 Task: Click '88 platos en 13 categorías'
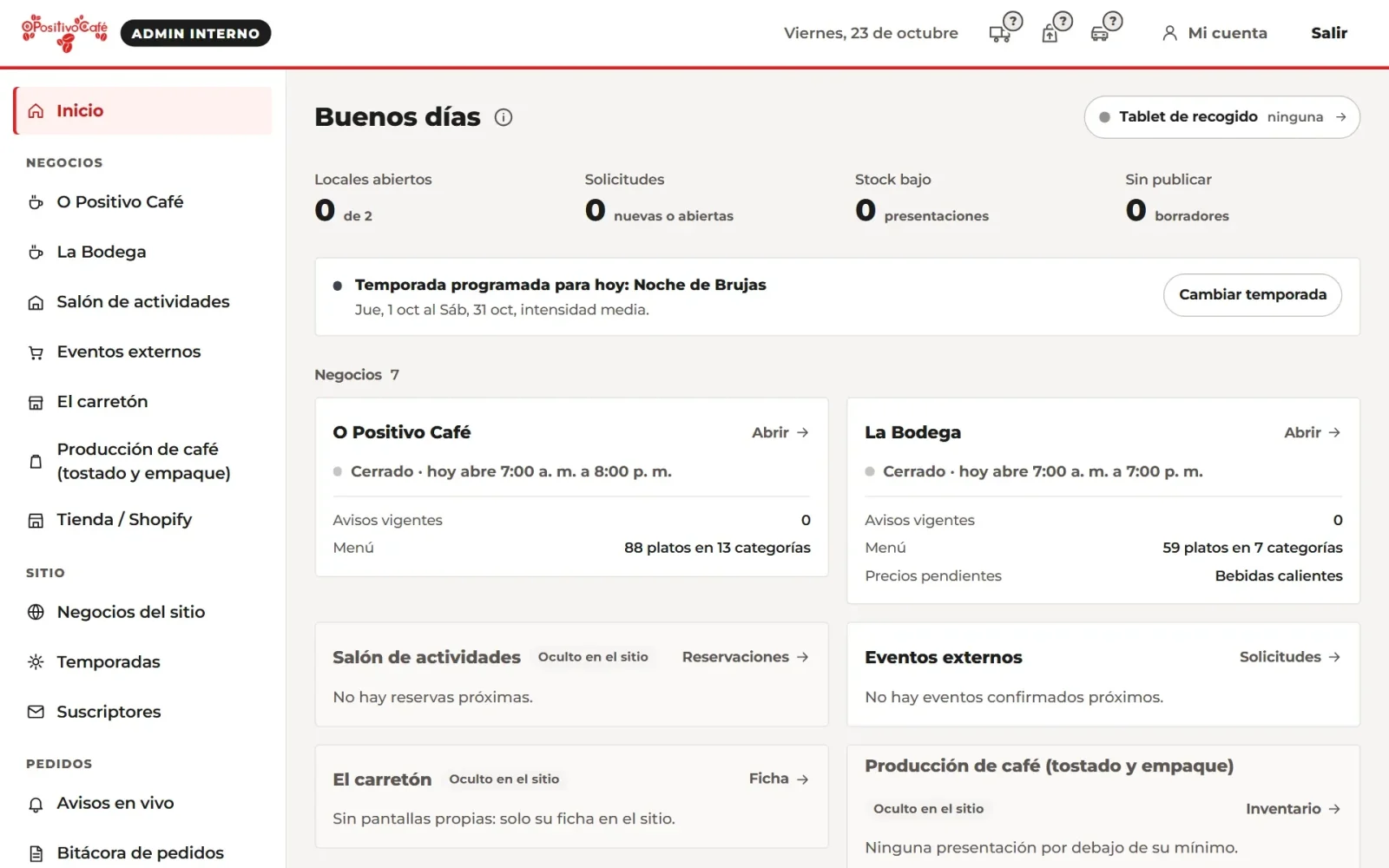tap(717, 548)
